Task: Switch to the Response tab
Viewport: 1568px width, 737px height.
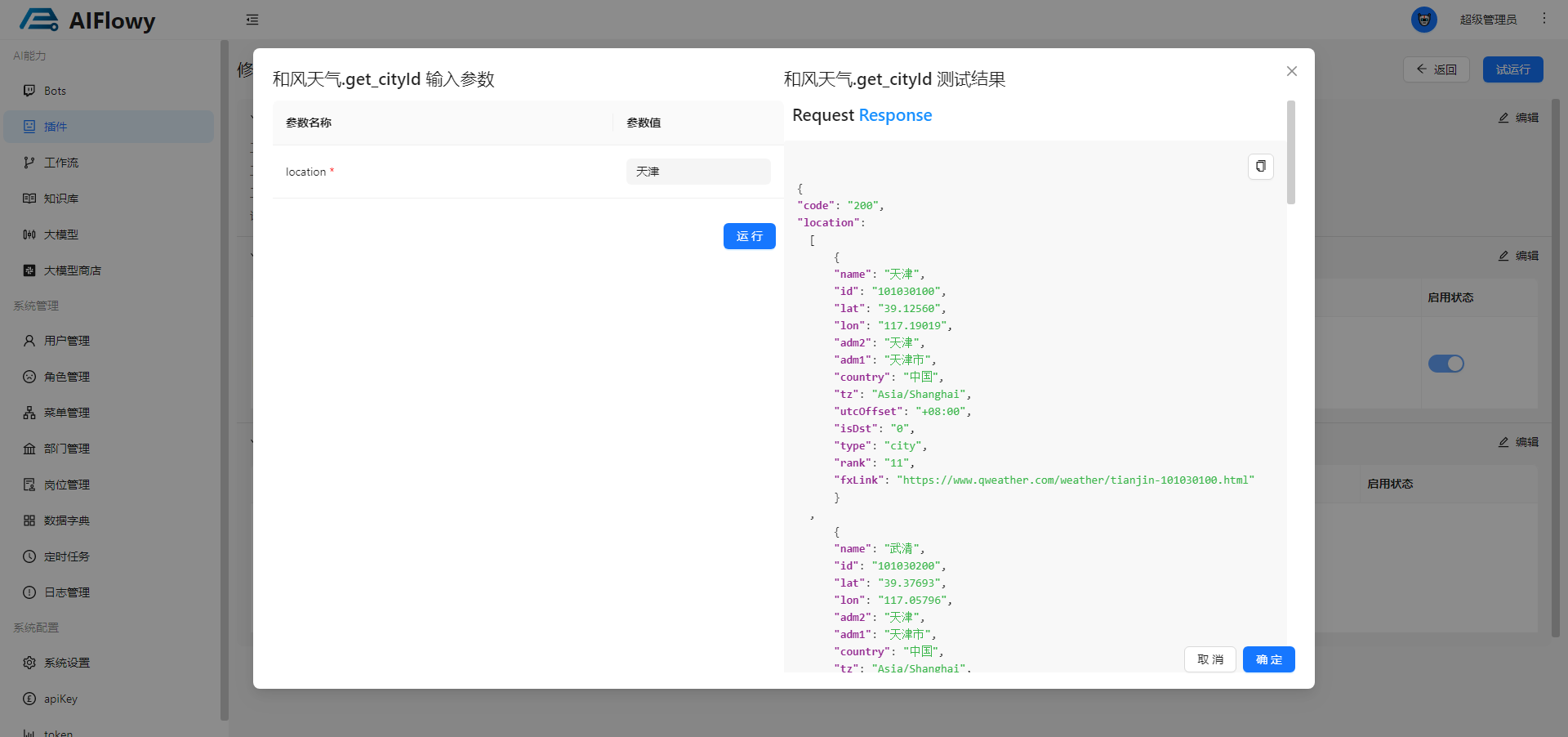Action: coord(895,115)
